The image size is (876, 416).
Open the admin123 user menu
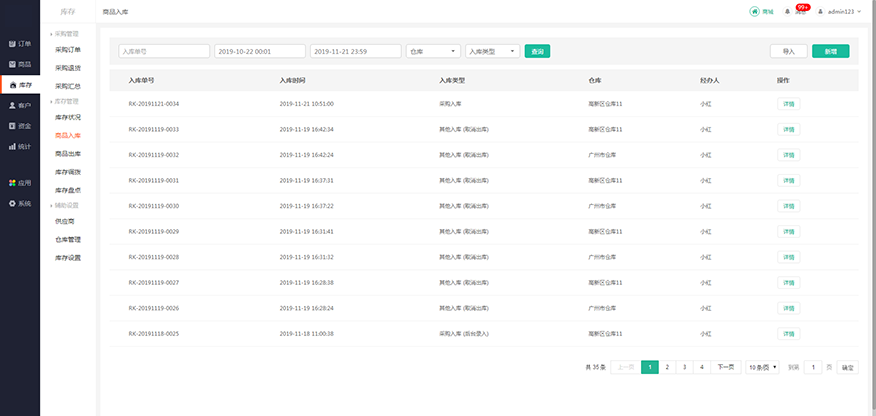pos(839,11)
